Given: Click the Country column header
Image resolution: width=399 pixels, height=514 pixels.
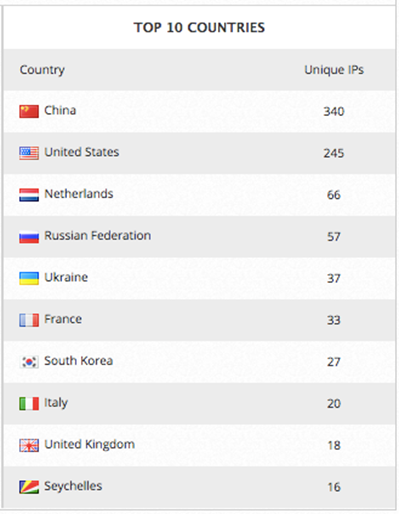Looking at the screenshot, I should (42, 70).
